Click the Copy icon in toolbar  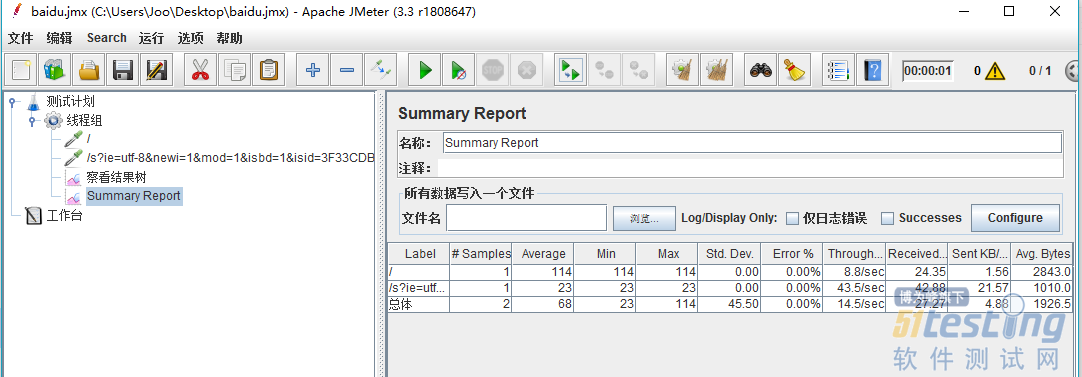(235, 70)
